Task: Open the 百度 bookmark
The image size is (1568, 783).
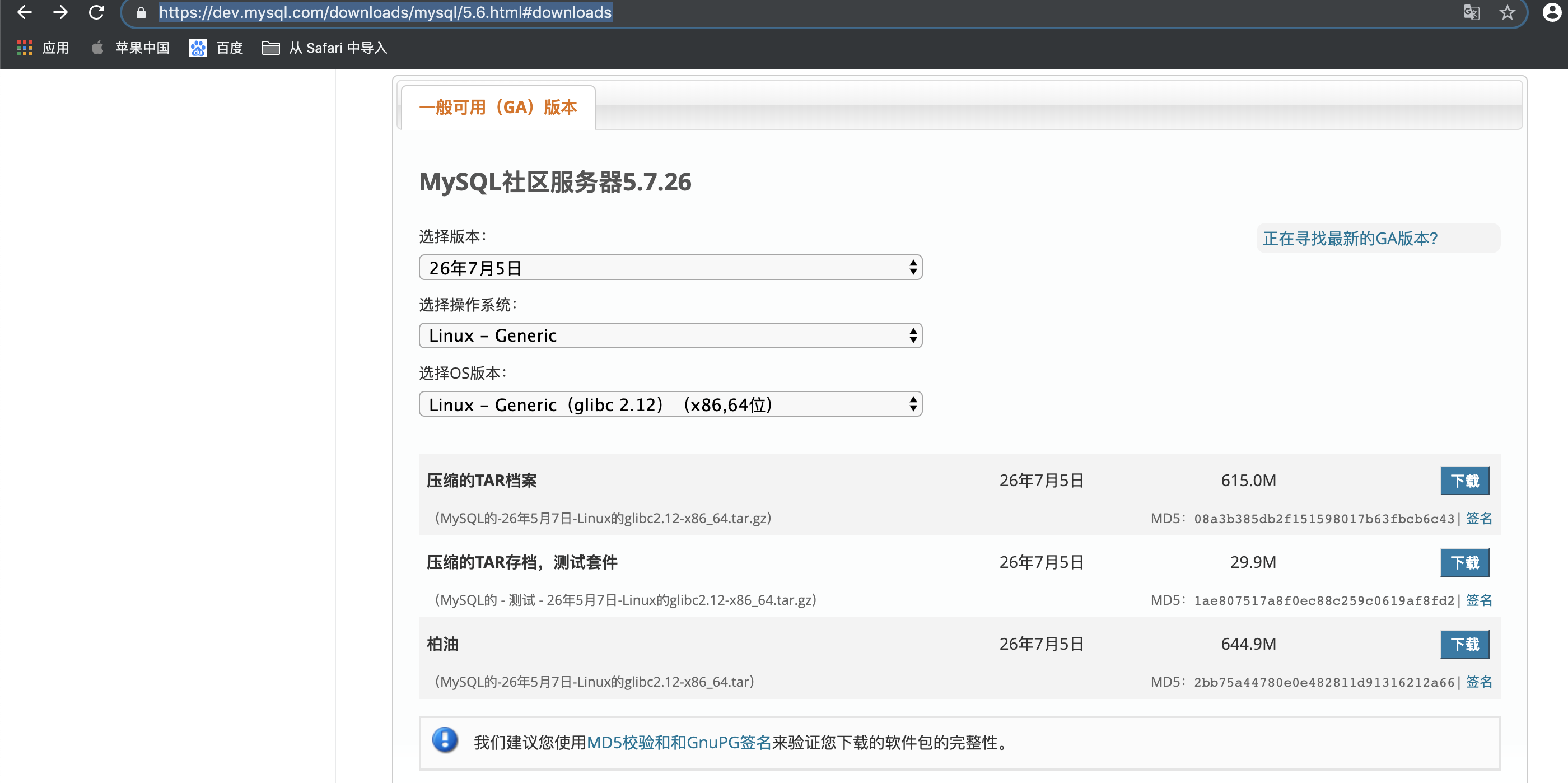Action: pyautogui.click(x=230, y=48)
